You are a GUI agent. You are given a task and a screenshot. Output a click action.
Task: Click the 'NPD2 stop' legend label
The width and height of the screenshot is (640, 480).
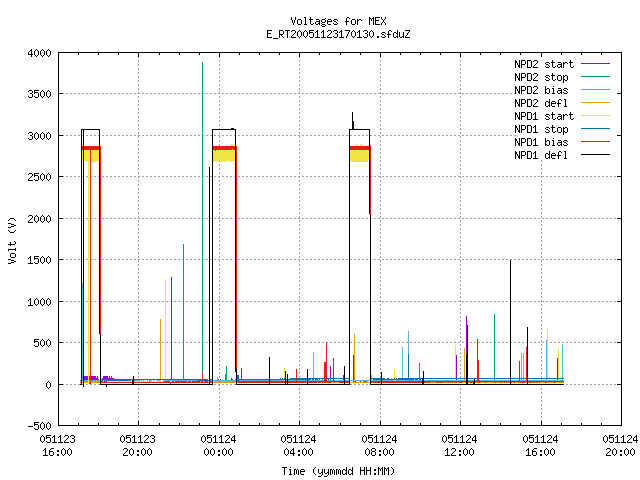coord(541,77)
